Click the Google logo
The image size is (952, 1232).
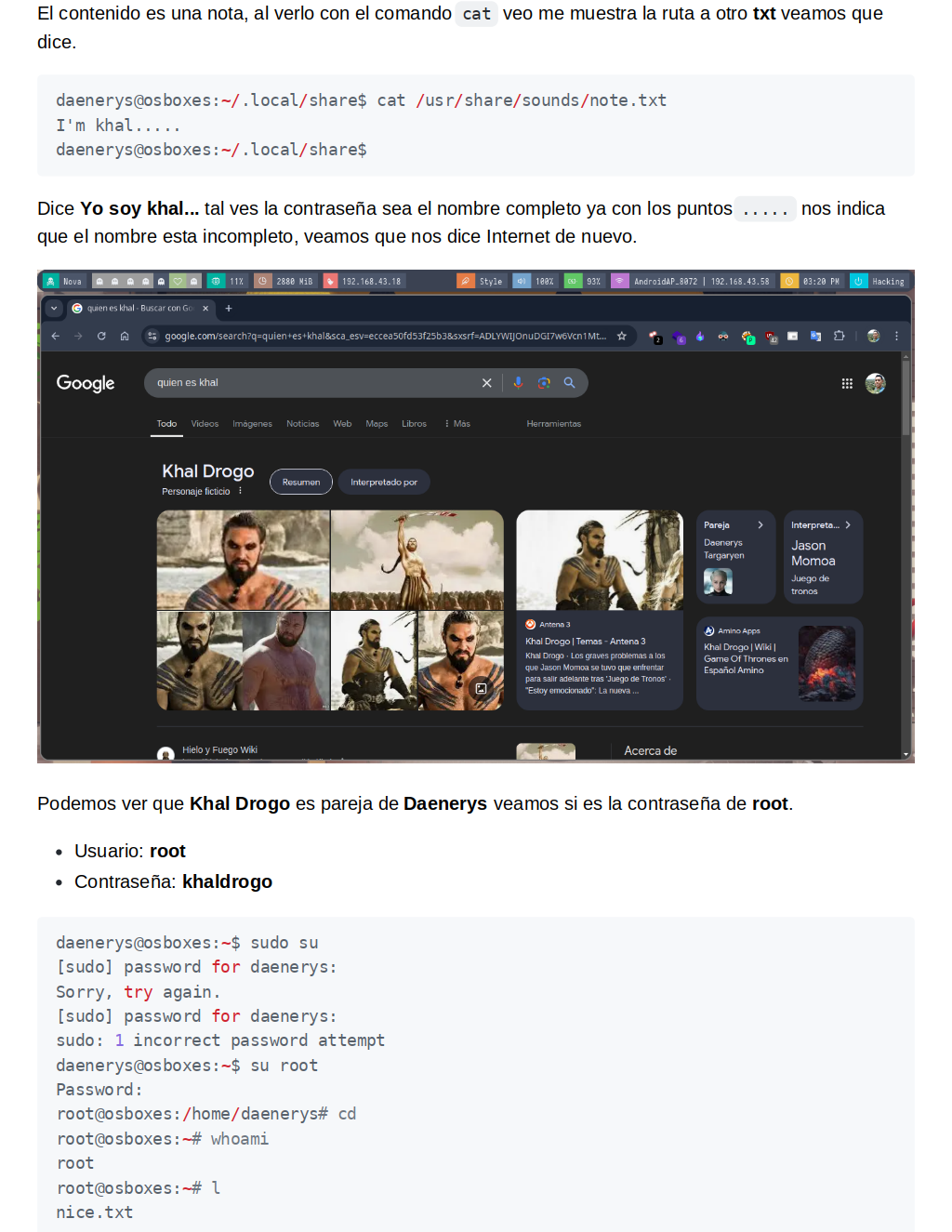86,383
